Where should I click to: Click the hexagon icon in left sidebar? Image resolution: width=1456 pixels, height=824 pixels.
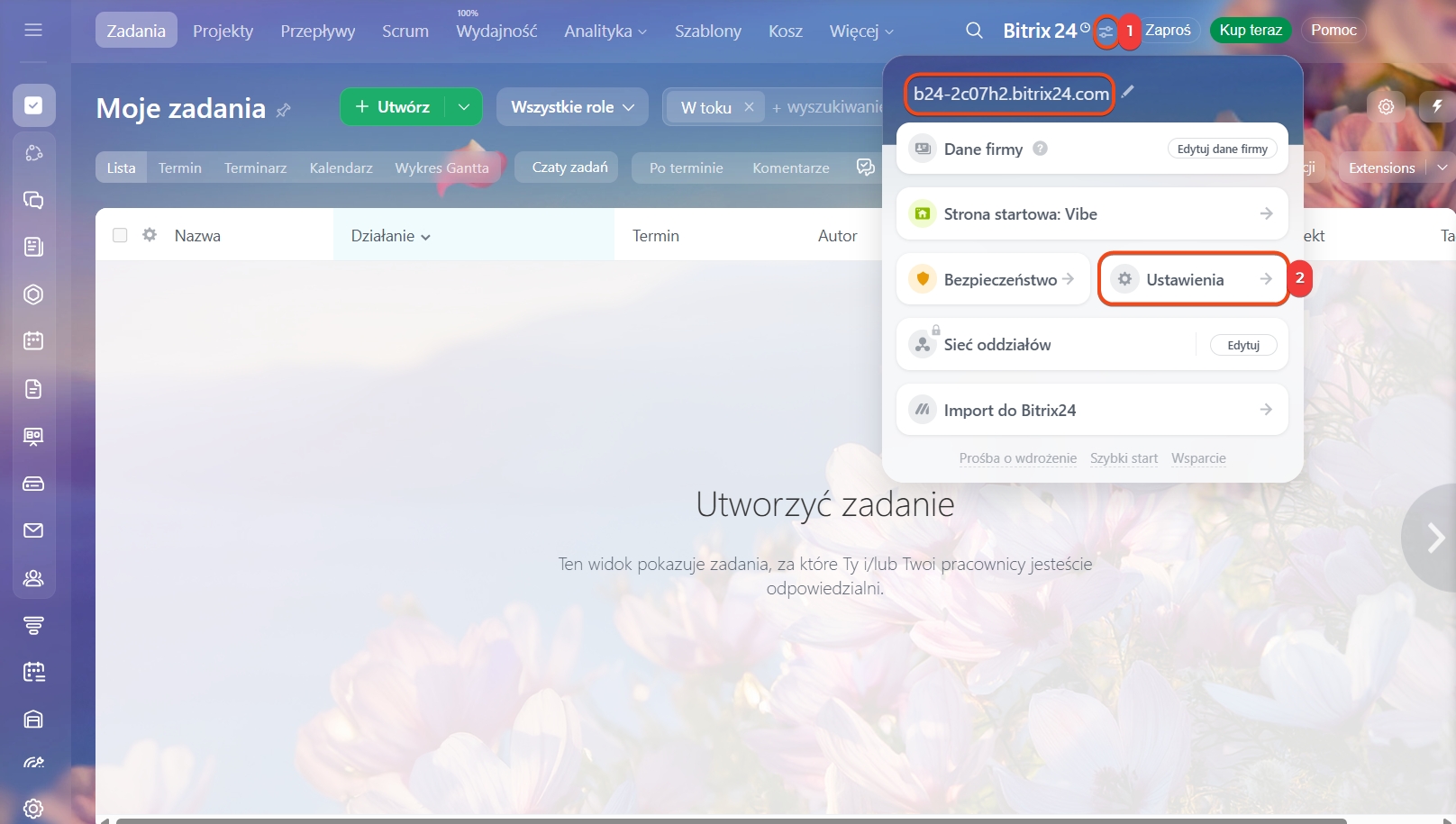pos(33,294)
